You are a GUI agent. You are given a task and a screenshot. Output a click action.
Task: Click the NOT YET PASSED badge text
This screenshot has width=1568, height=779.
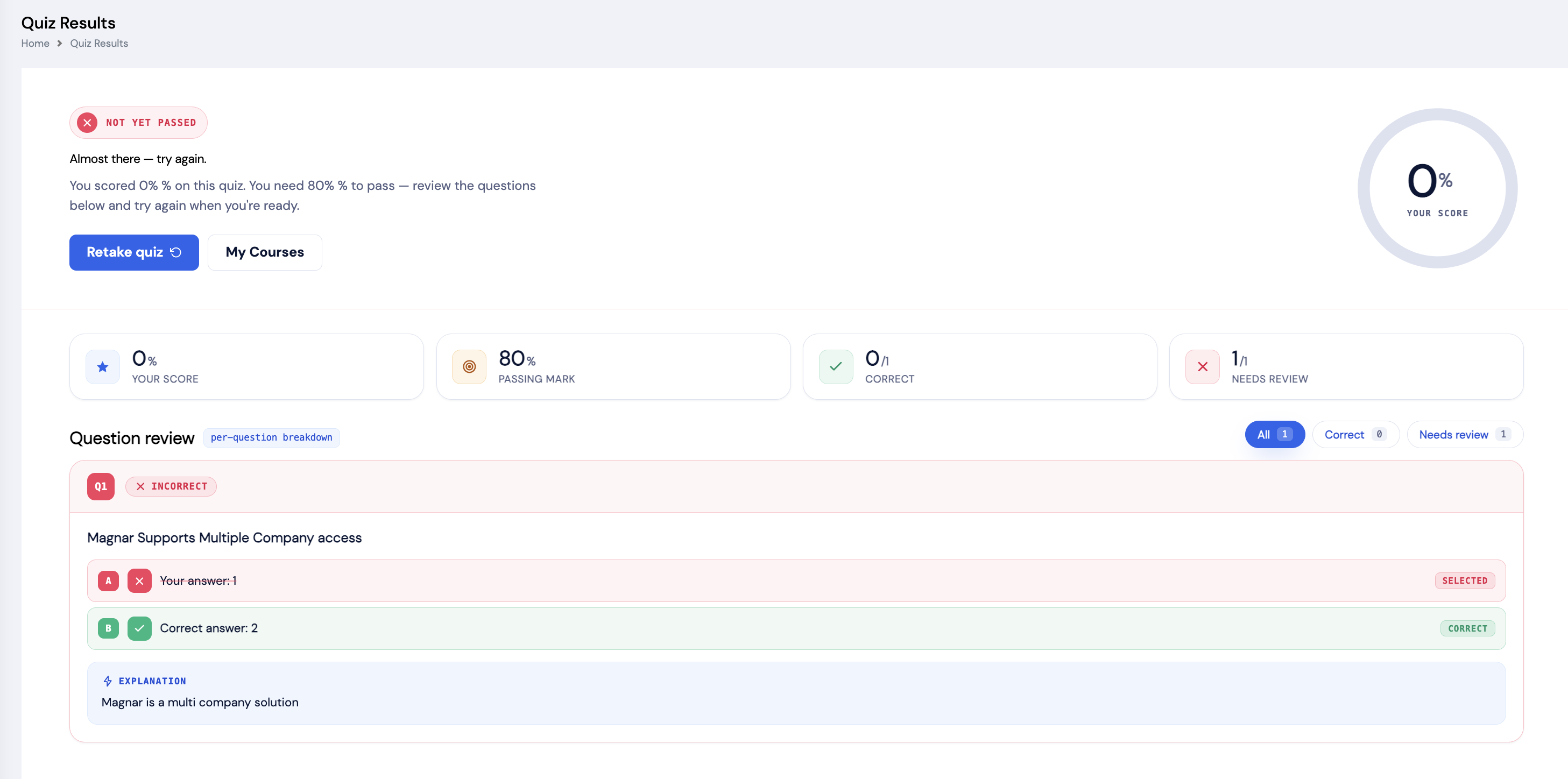point(151,122)
